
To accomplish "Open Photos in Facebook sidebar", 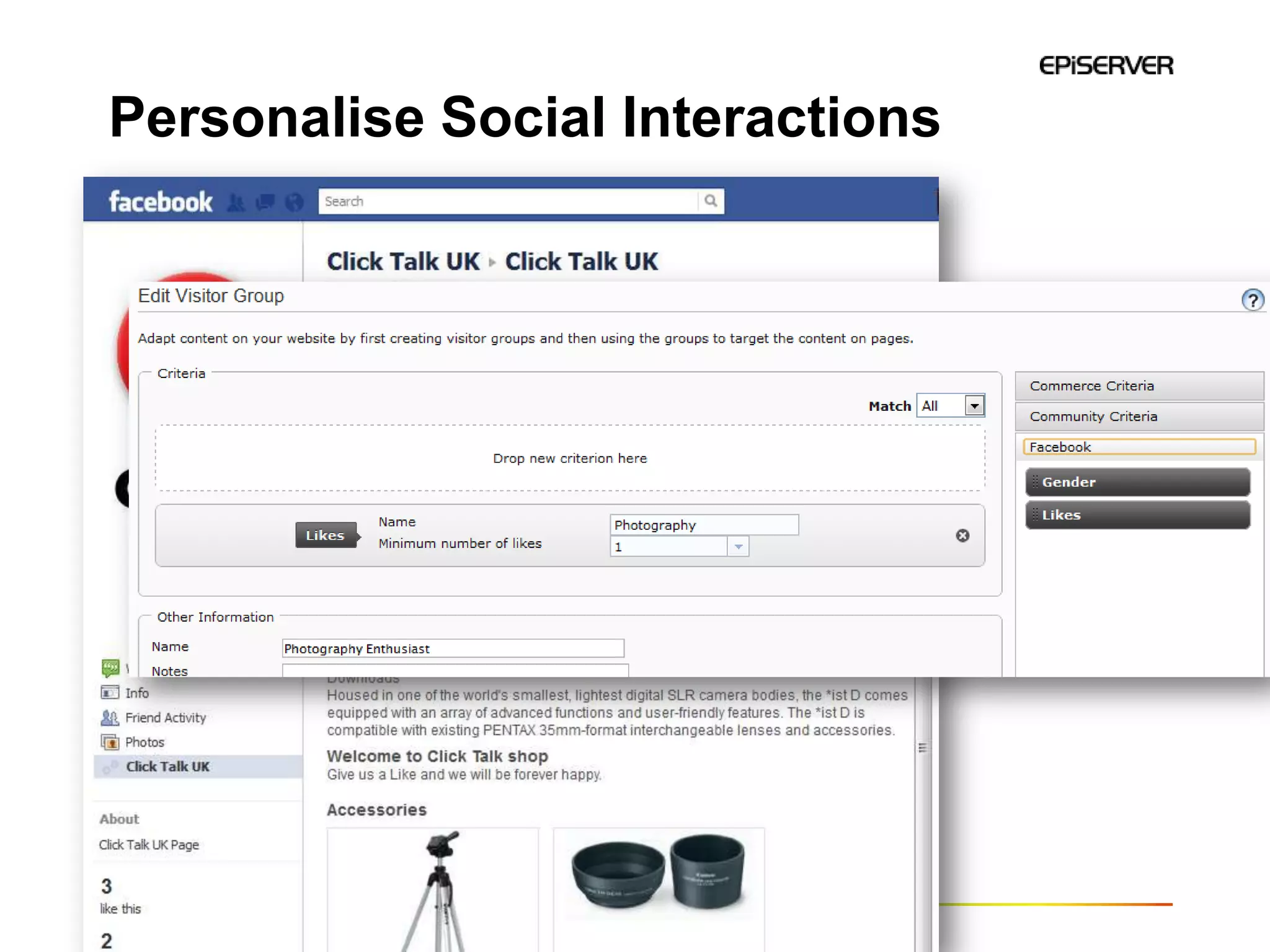I will coord(145,742).
